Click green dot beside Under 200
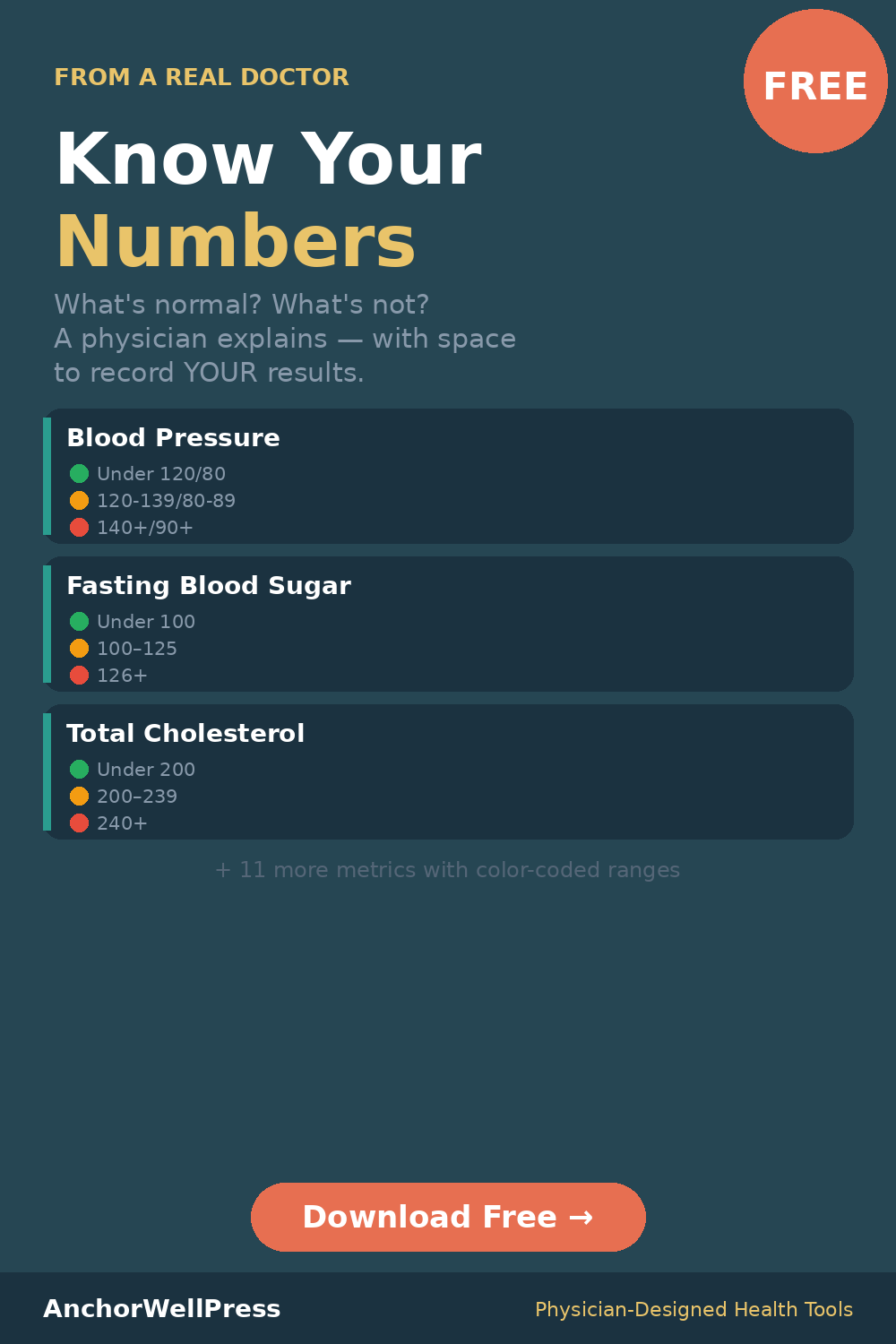The height and width of the screenshot is (1344, 896). click(79, 769)
